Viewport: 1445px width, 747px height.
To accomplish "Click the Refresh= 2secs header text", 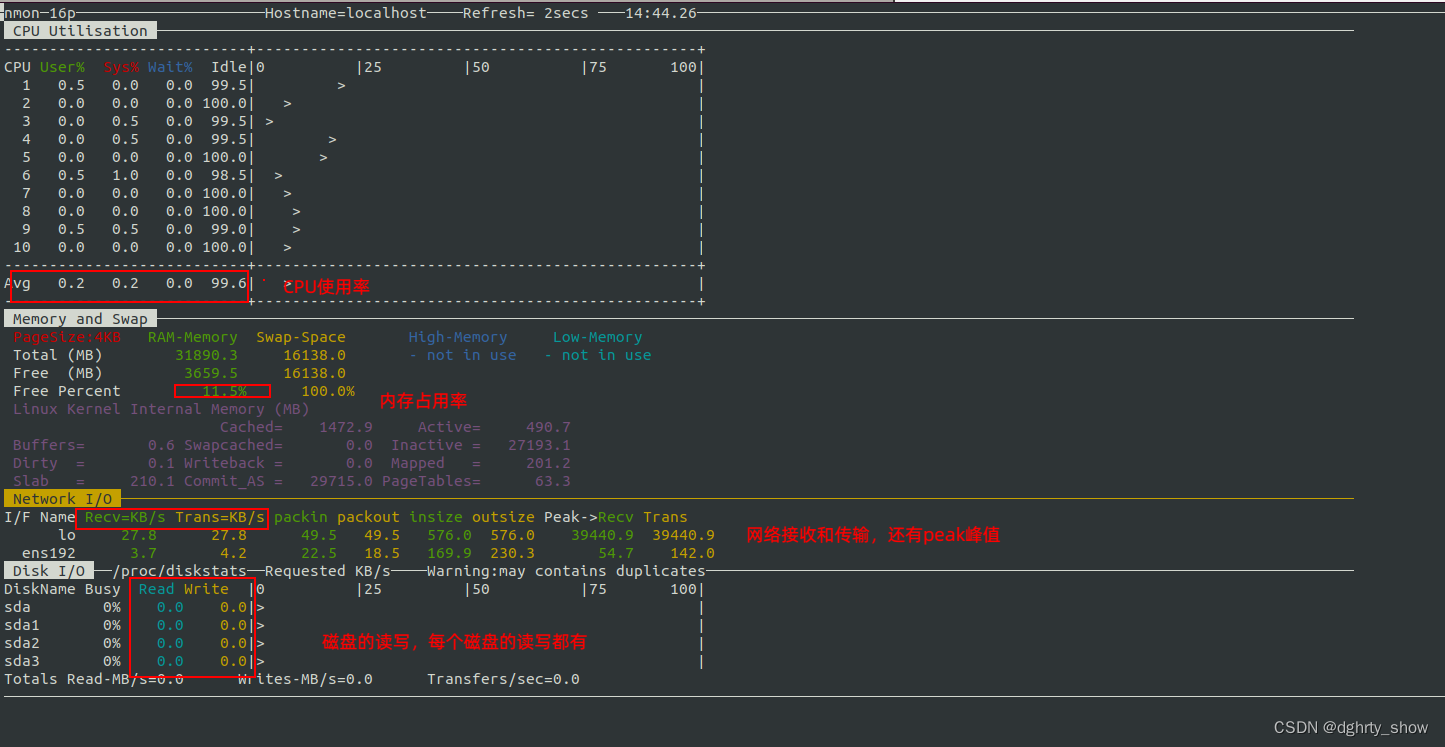I will 525,13.
